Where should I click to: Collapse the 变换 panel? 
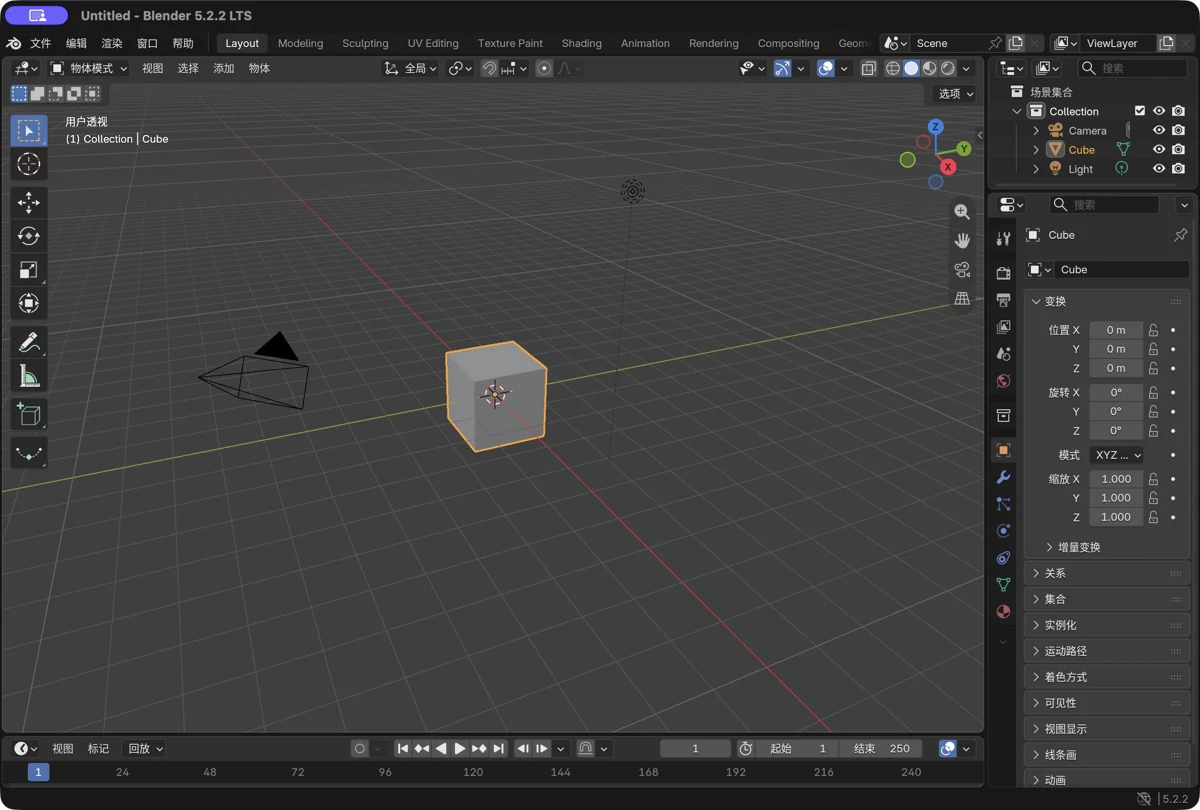1107,301
